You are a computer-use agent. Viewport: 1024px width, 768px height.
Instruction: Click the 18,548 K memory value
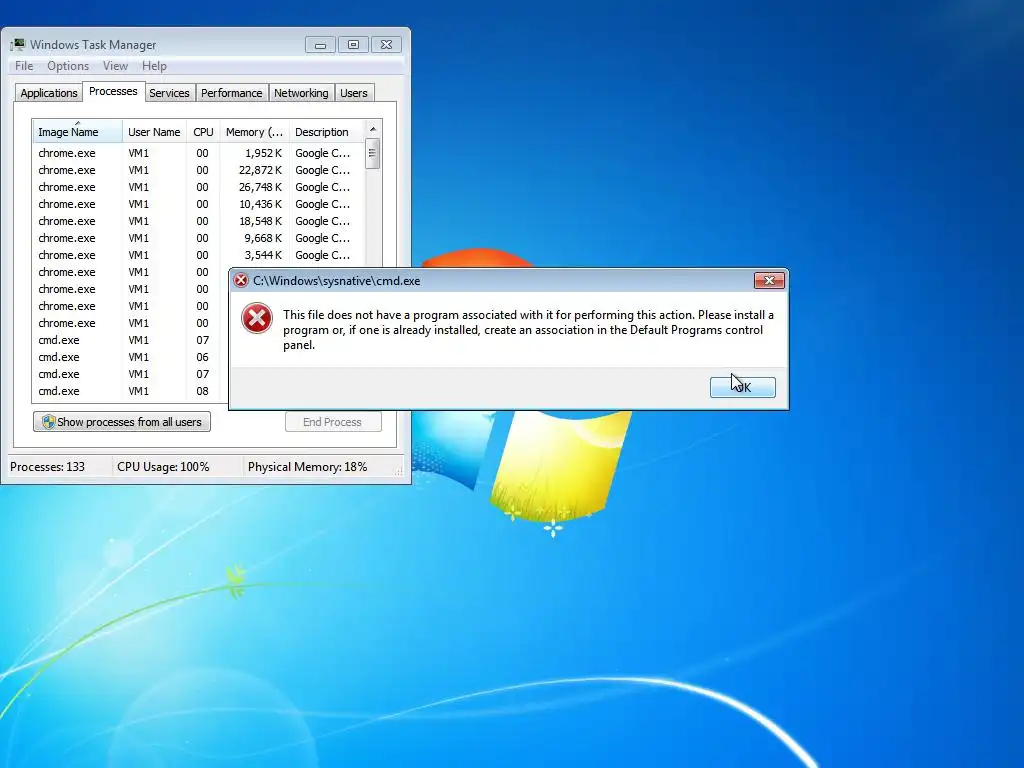[x=260, y=221]
